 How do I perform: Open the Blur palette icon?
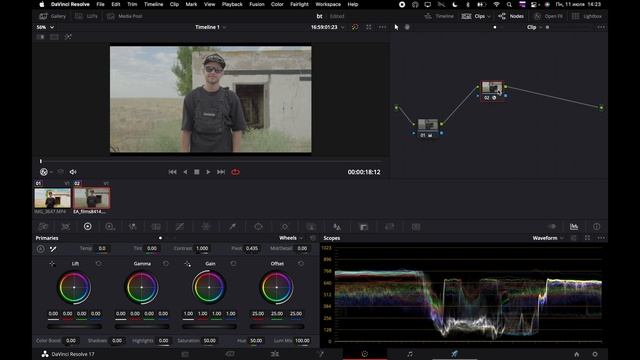337,227
